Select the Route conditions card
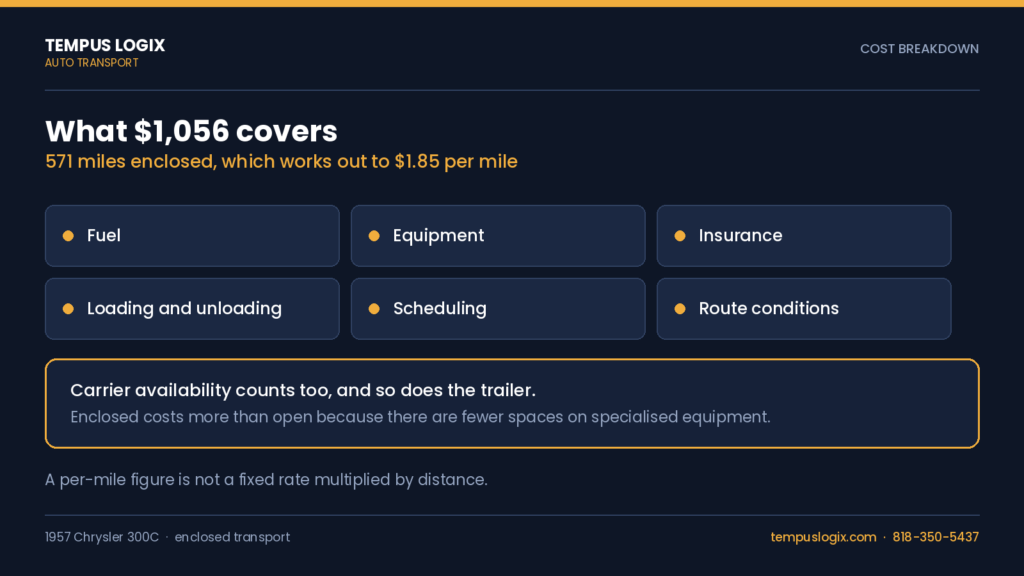 pos(804,309)
